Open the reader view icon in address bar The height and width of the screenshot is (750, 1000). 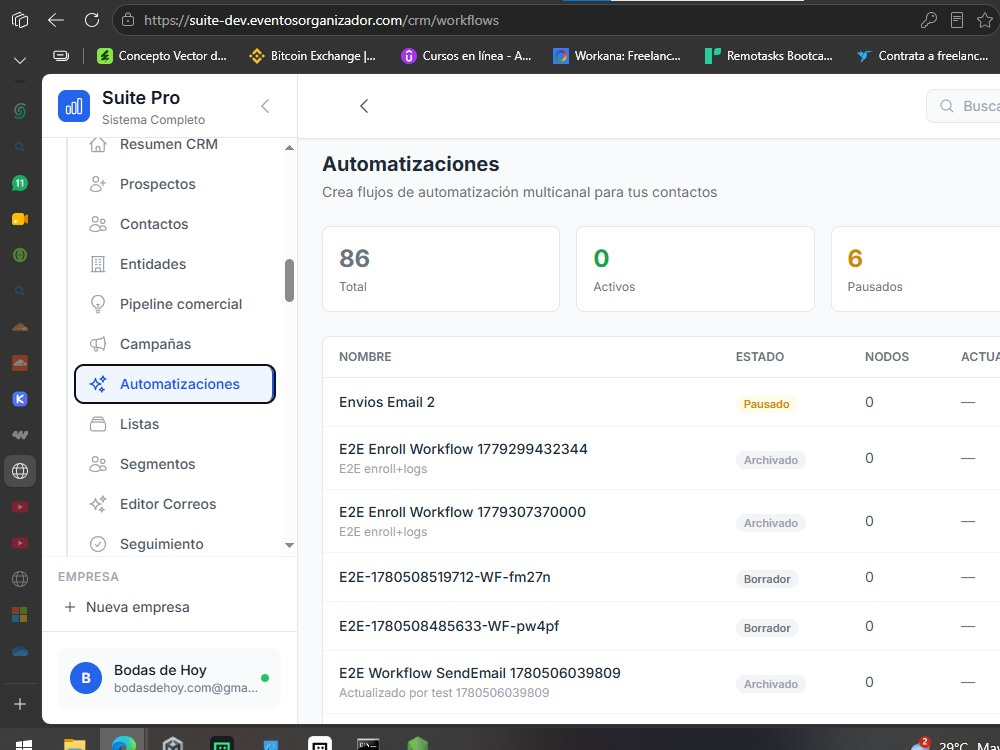click(957, 20)
